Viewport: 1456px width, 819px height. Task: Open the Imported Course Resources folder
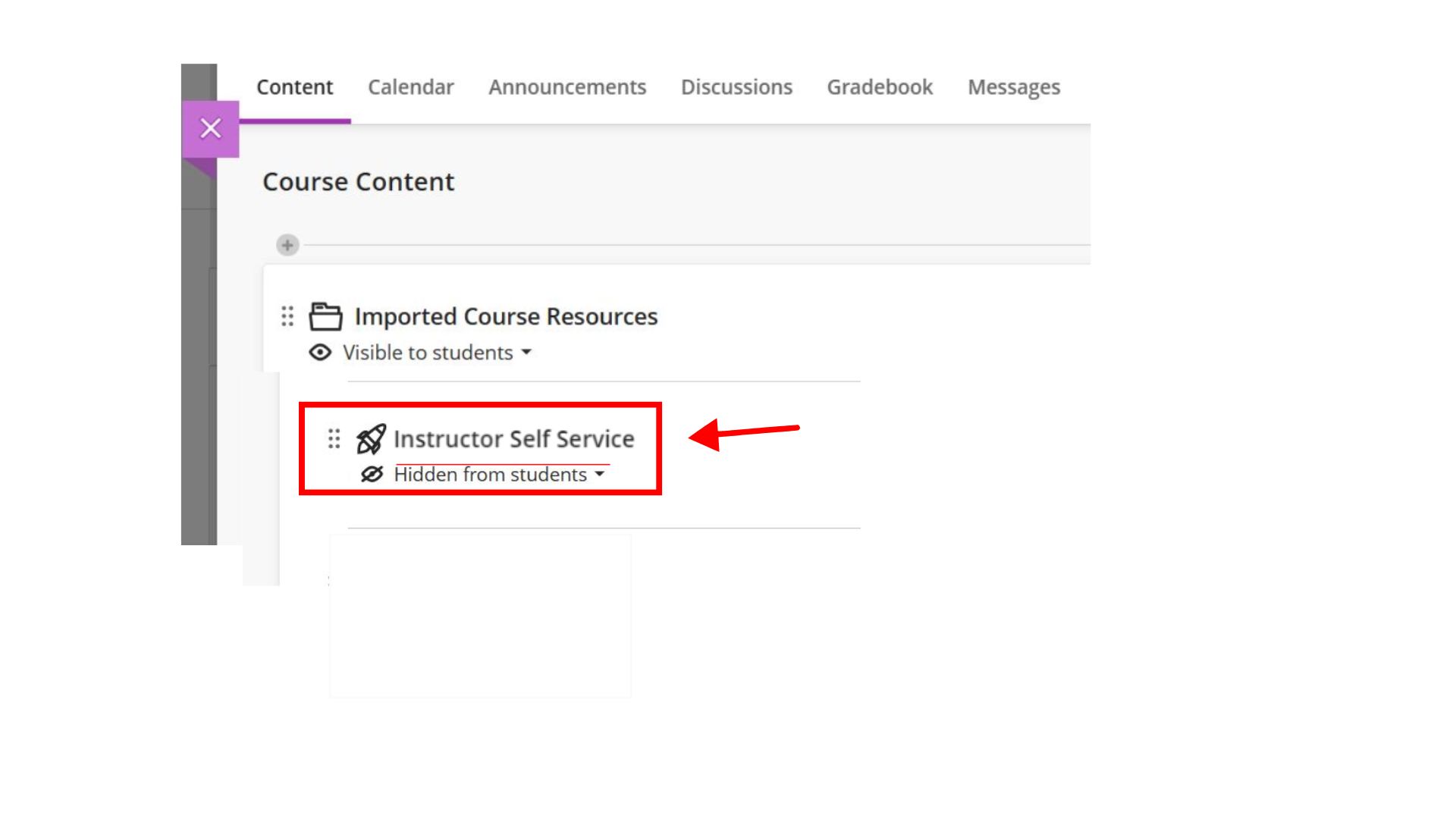(506, 316)
